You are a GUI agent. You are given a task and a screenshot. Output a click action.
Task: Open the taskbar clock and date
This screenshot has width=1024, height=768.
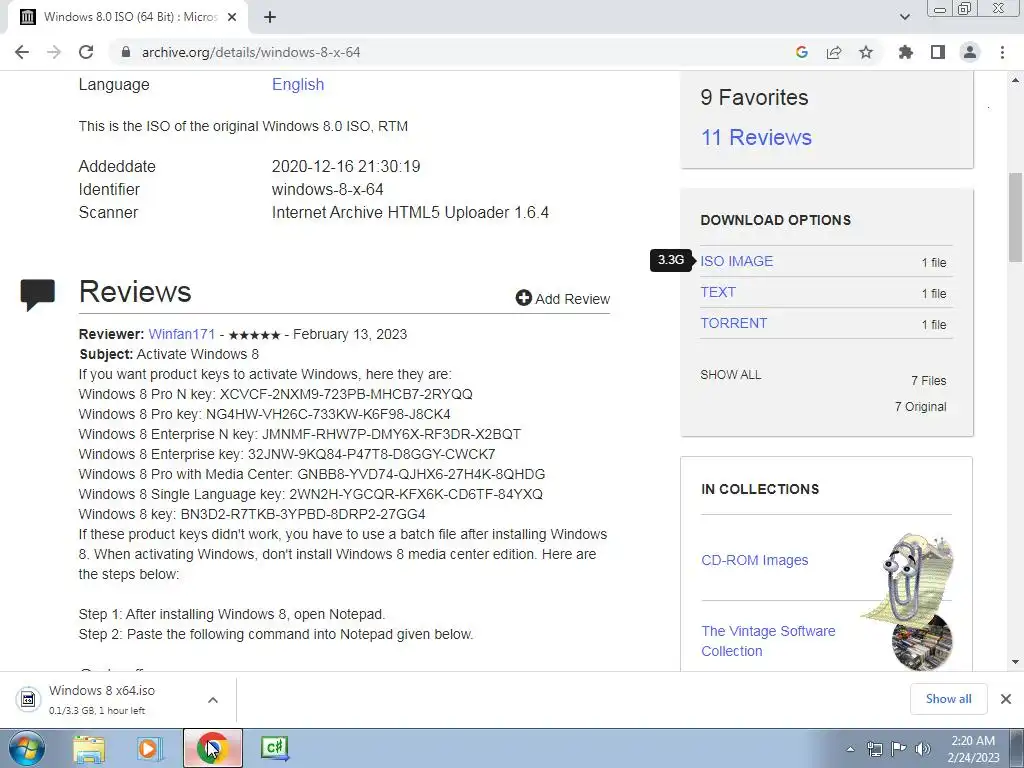973,749
